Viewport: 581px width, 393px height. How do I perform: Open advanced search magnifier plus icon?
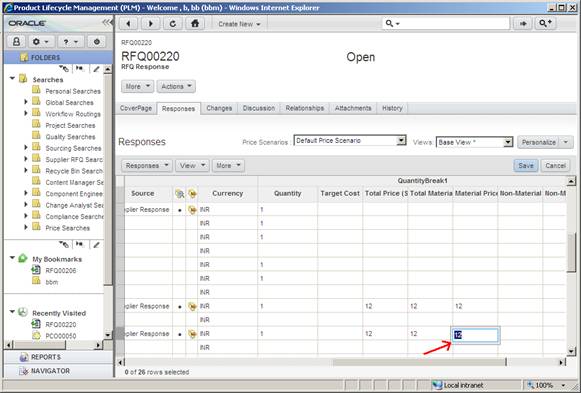tap(545, 24)
